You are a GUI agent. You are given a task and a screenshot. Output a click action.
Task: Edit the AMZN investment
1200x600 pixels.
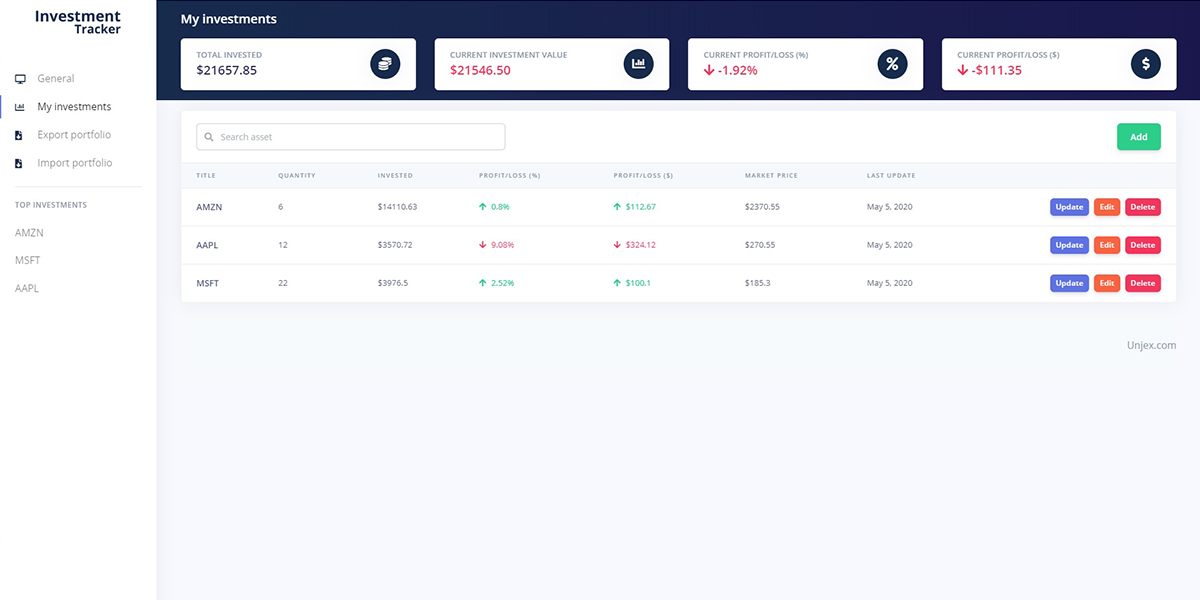[1107, 207]
